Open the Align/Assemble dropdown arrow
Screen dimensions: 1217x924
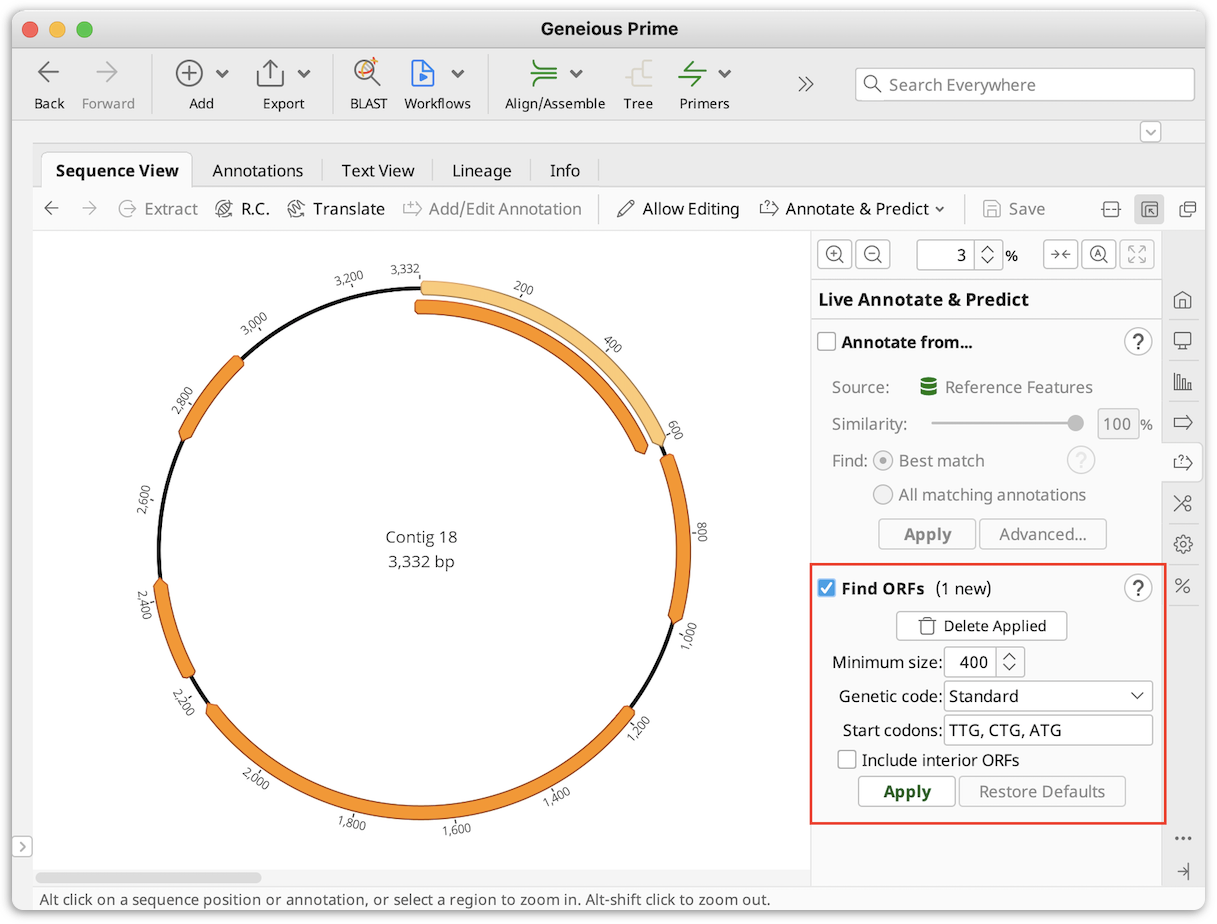coord(577,74)
